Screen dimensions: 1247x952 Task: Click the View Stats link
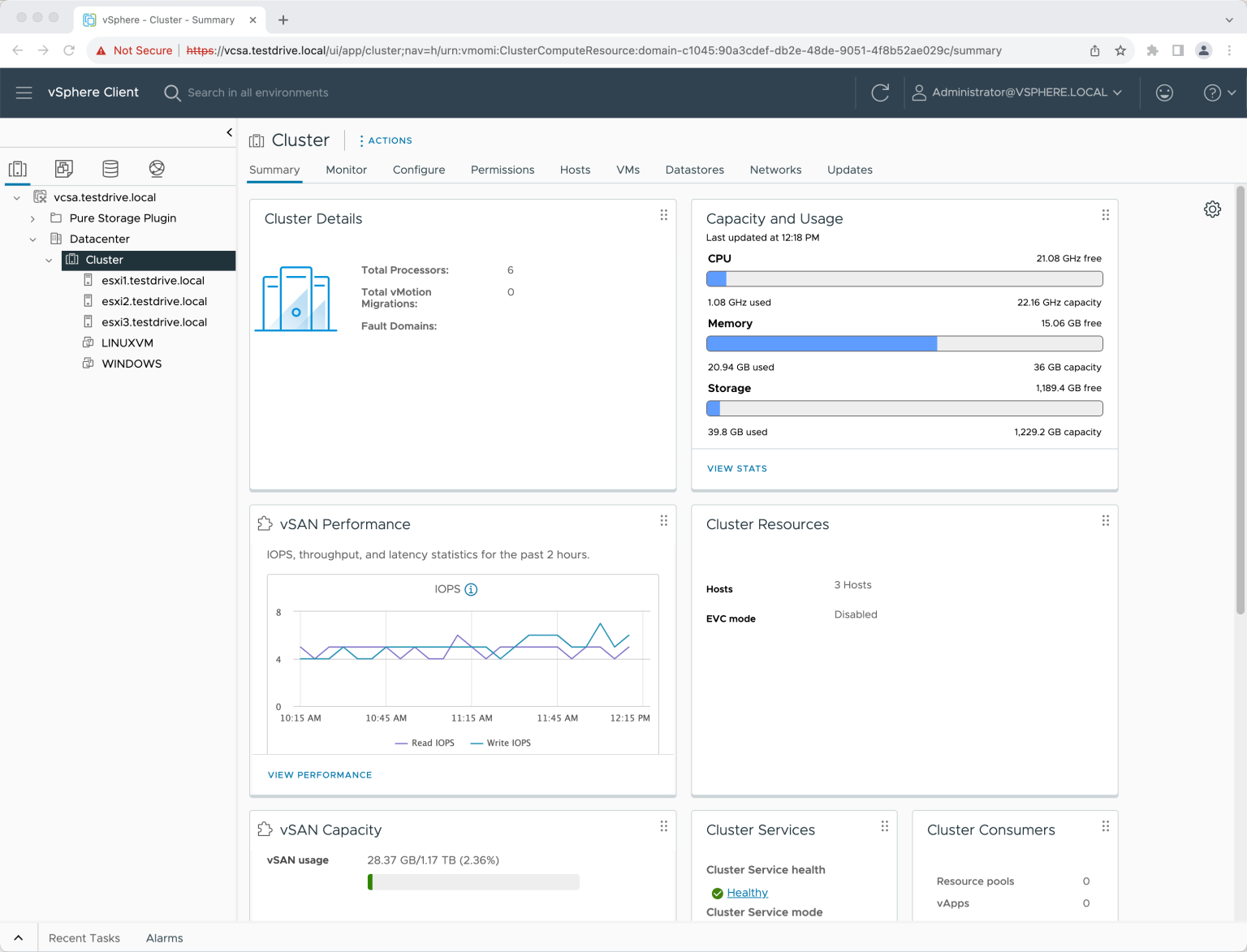[x=736, y=468]
